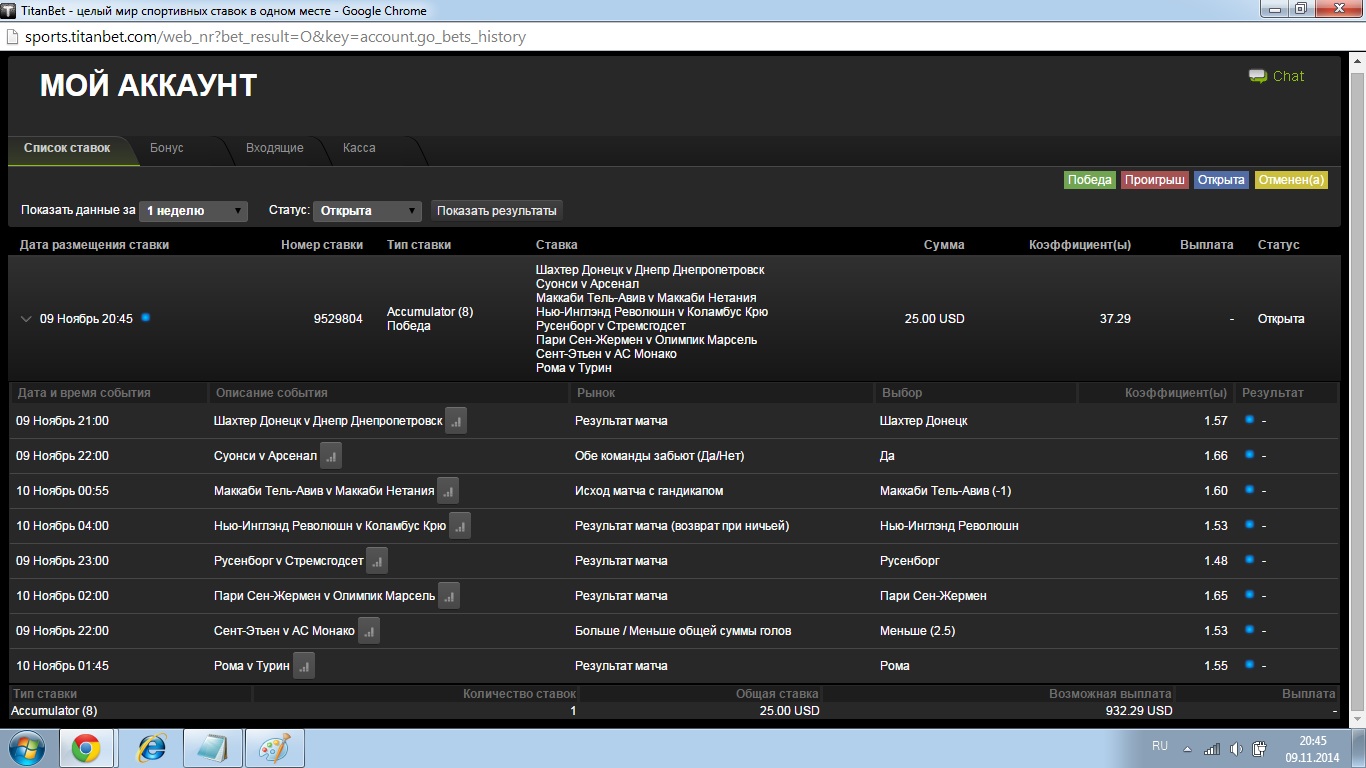Click the red Проигрыш legend swatch
The width and height of the screenshot is (1366, 768).
click(x=1154, y=180)
